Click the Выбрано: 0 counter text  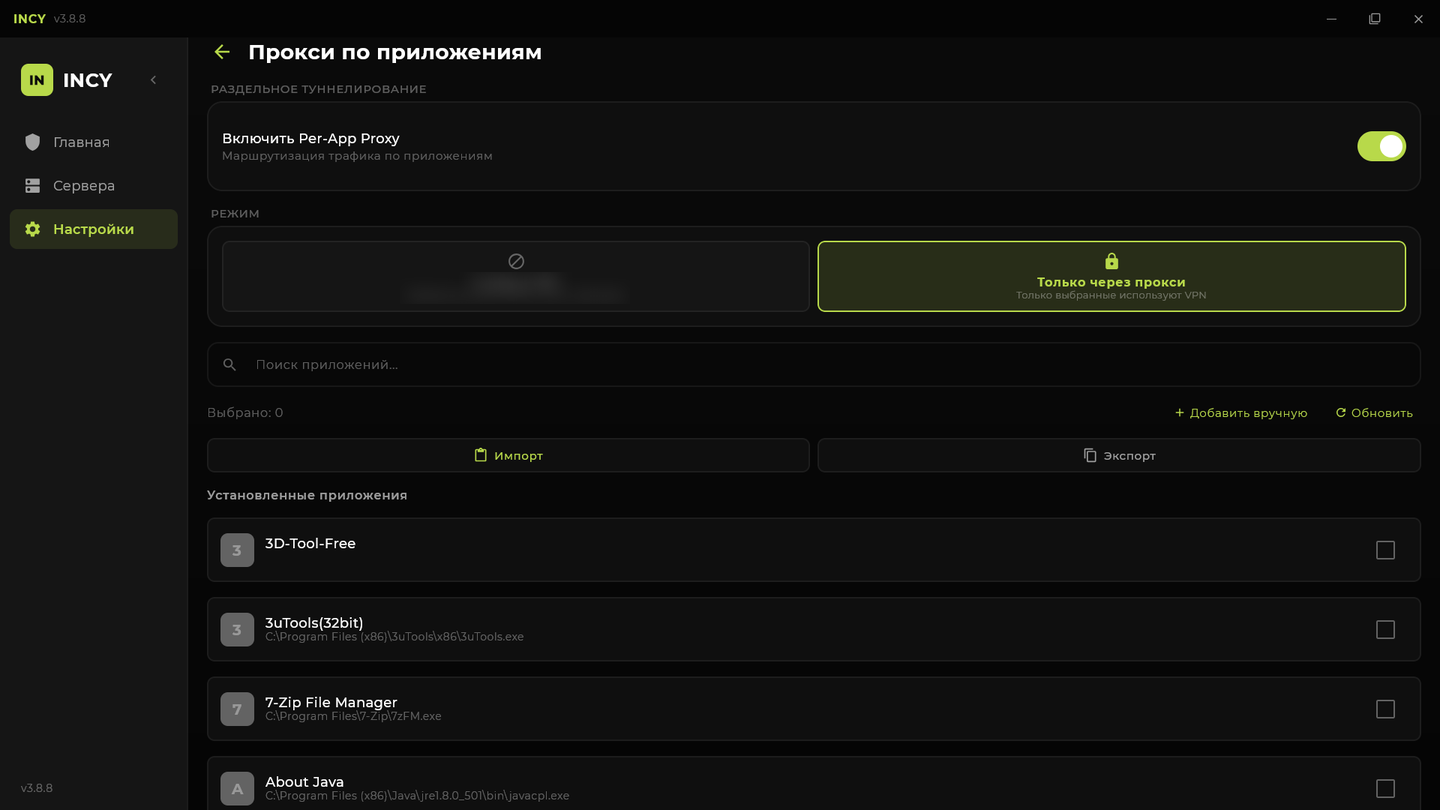(245, 413)
